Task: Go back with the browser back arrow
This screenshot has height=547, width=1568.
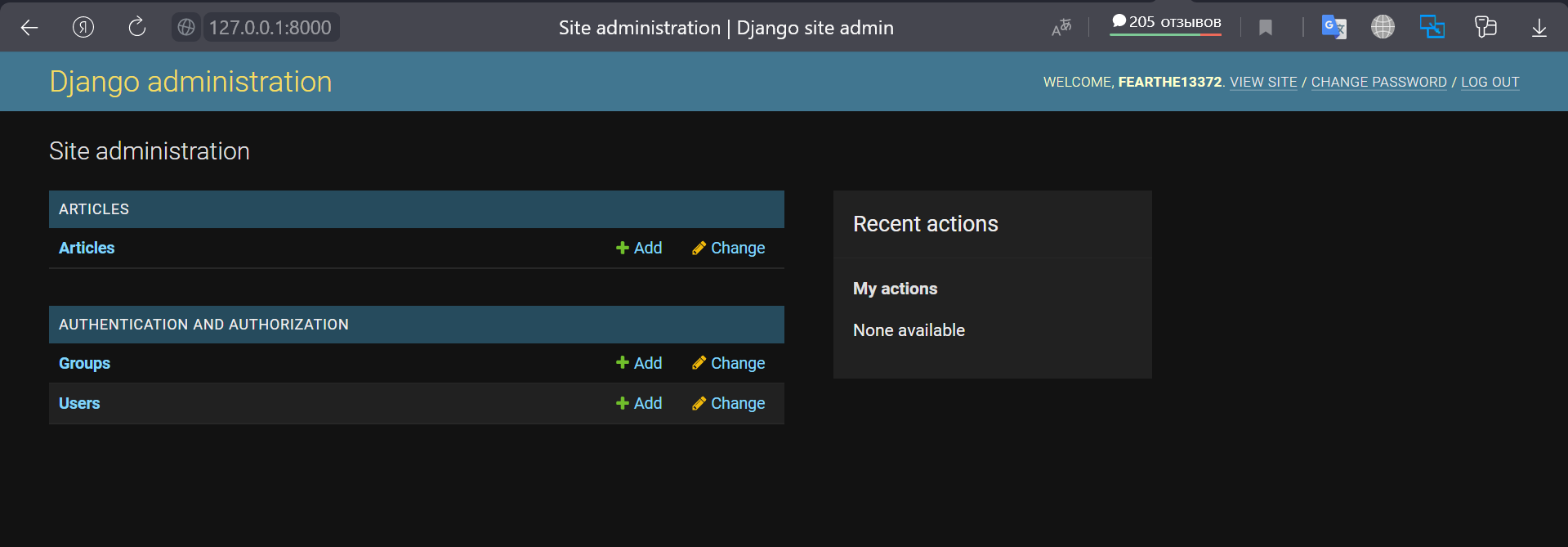Action: pyautogui.click(x=29, y=28)
